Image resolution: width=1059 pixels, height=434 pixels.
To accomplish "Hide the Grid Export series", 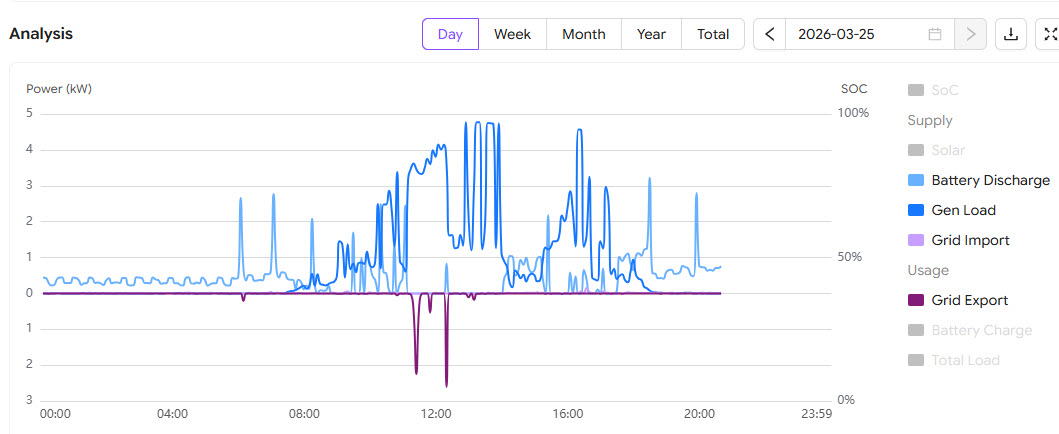I will coord(916,300).
